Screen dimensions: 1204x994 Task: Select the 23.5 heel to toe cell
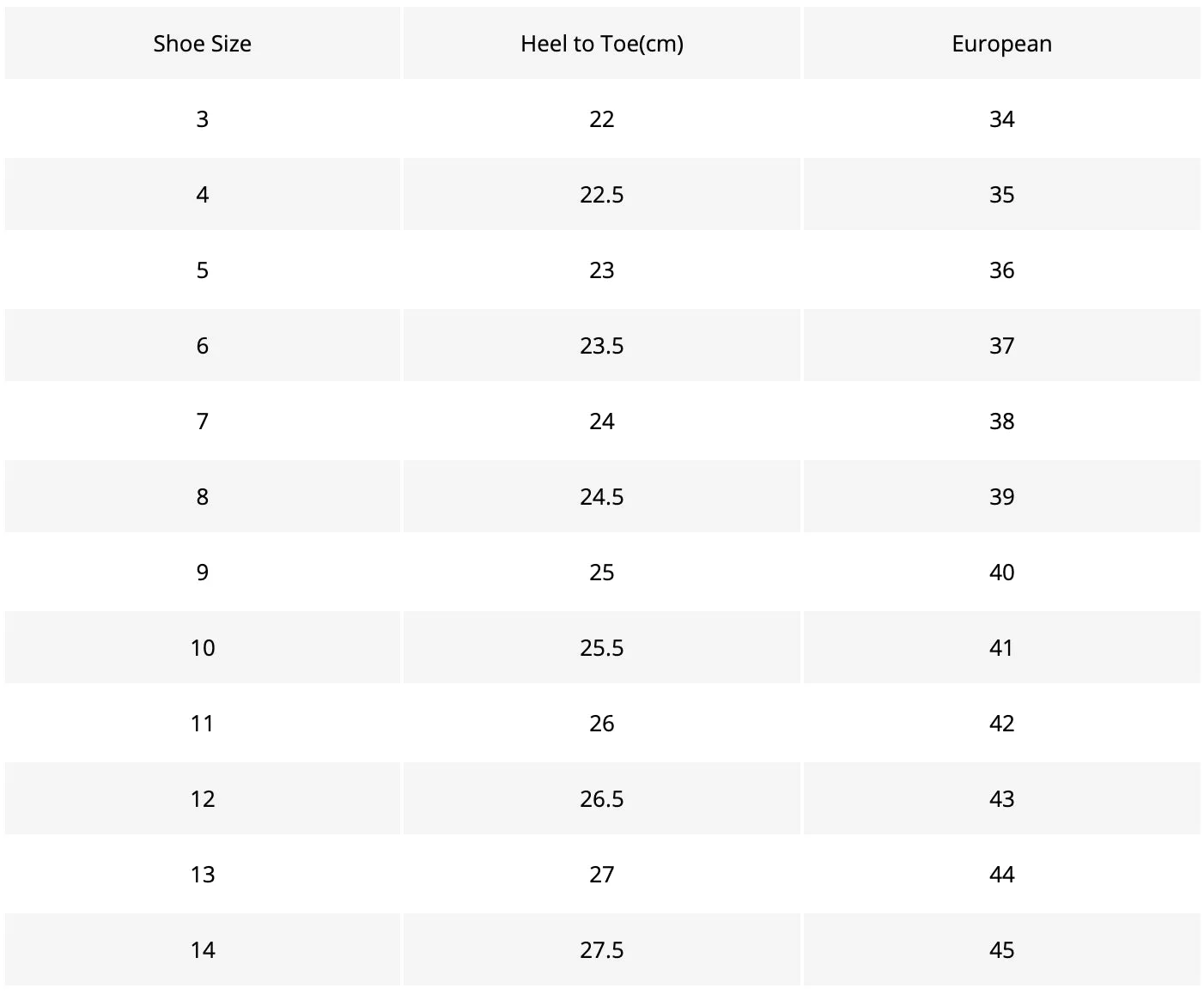pyautogui.click(x=602, y=346)
